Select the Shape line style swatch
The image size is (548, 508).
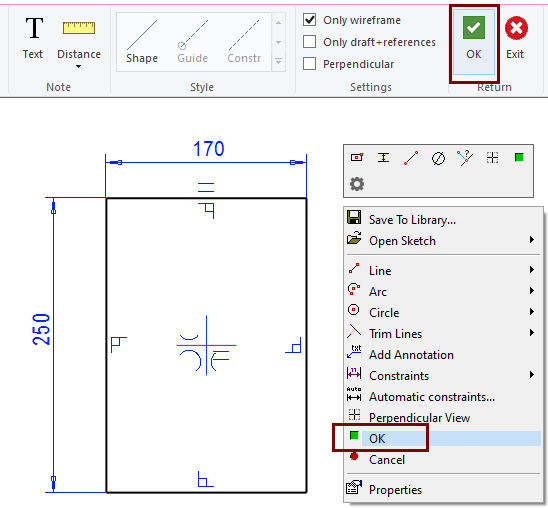point(142,42)
